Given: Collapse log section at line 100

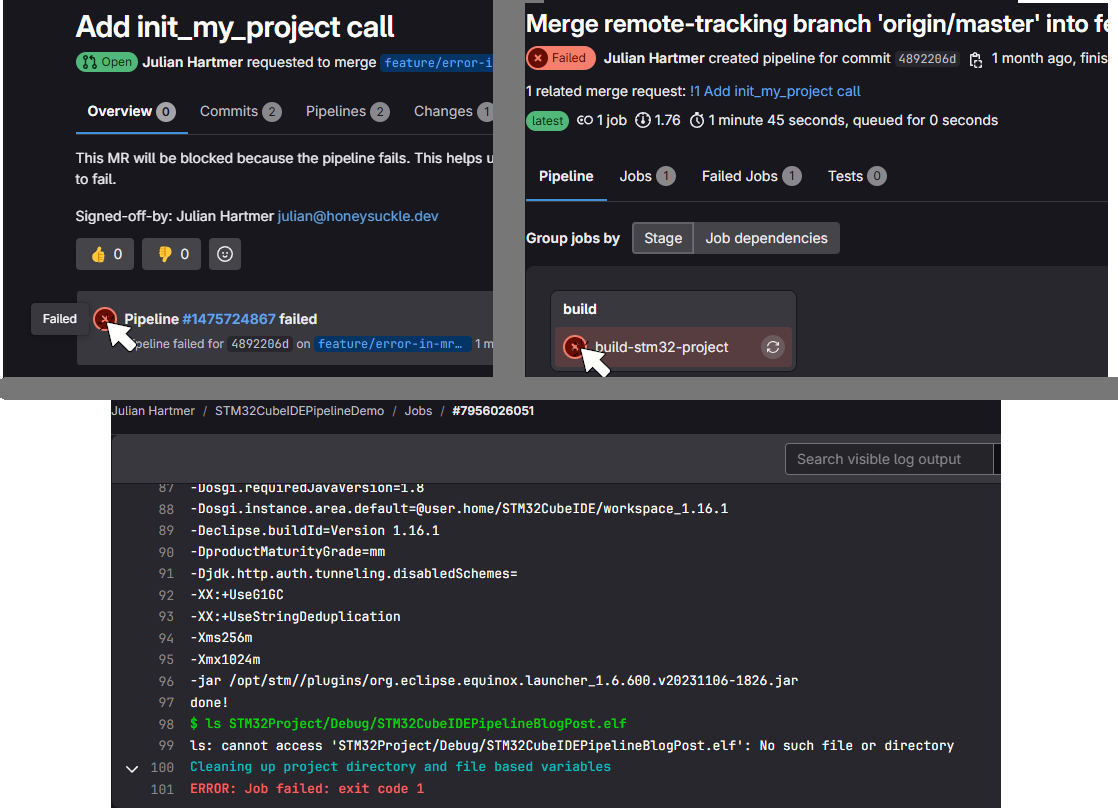Looking at the screenshot, I should 131,768.
